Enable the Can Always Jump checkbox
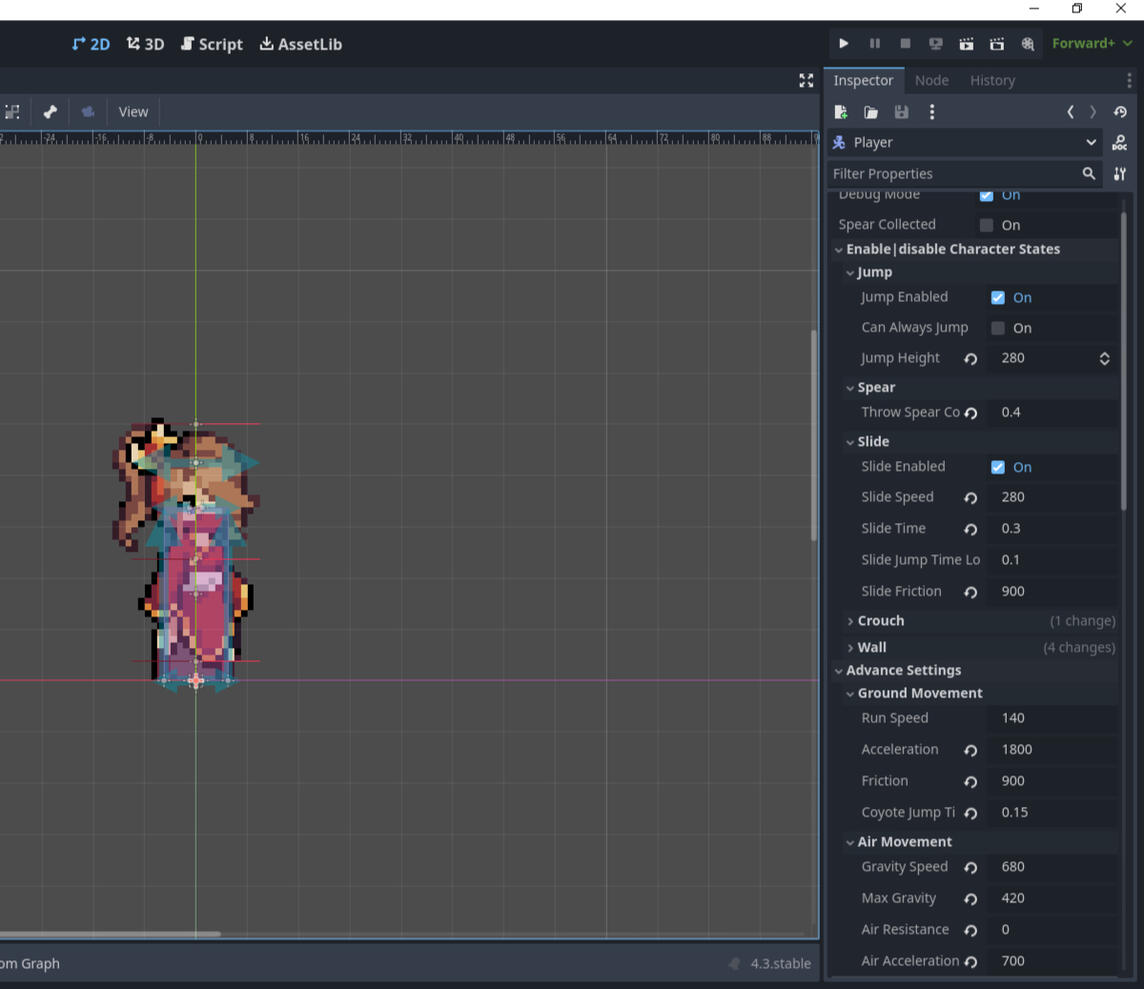This screenshot has height=989, width=1144. [998, 328]
